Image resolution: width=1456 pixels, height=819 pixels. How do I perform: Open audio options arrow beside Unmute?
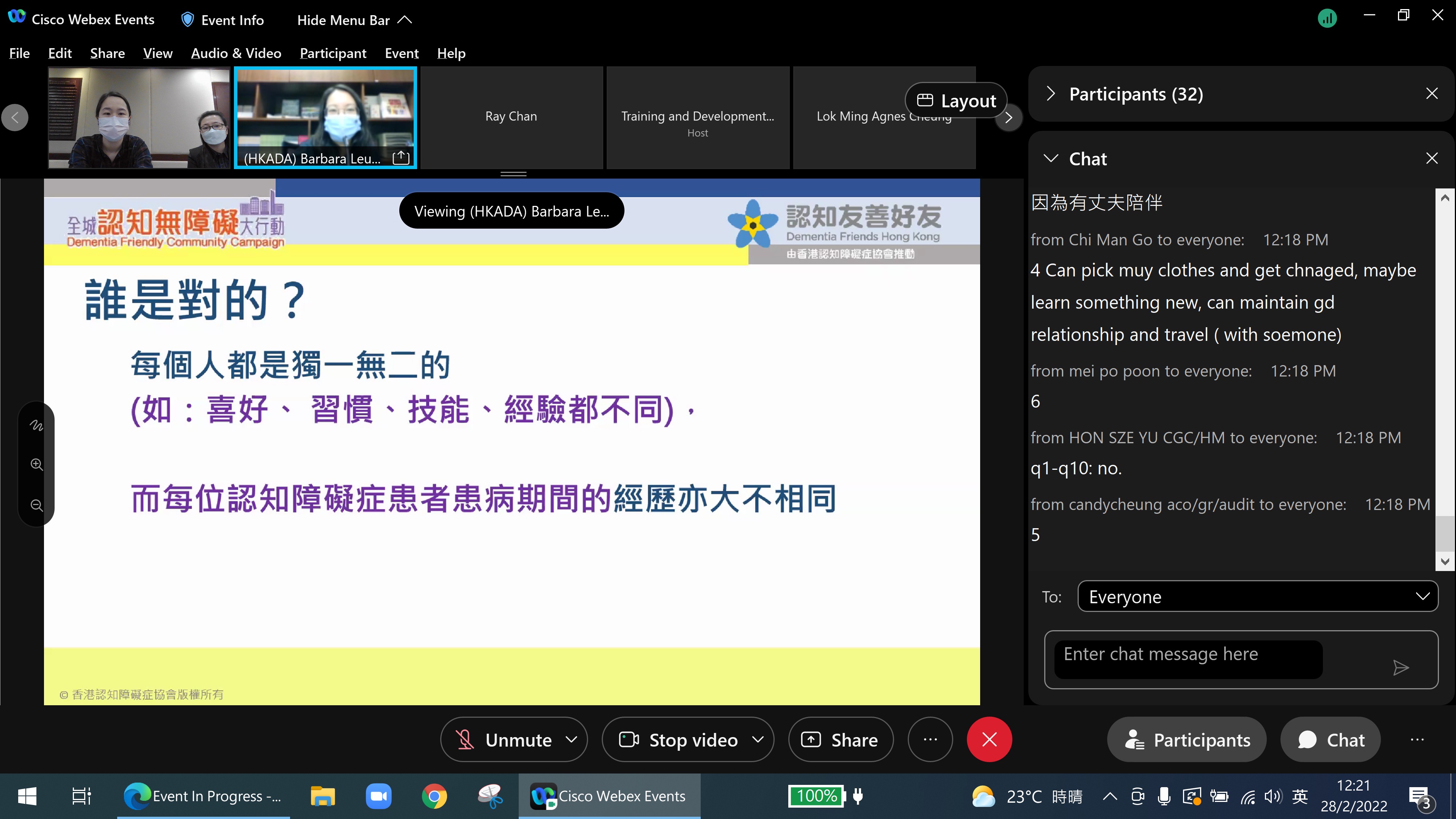tap(572, 739)
